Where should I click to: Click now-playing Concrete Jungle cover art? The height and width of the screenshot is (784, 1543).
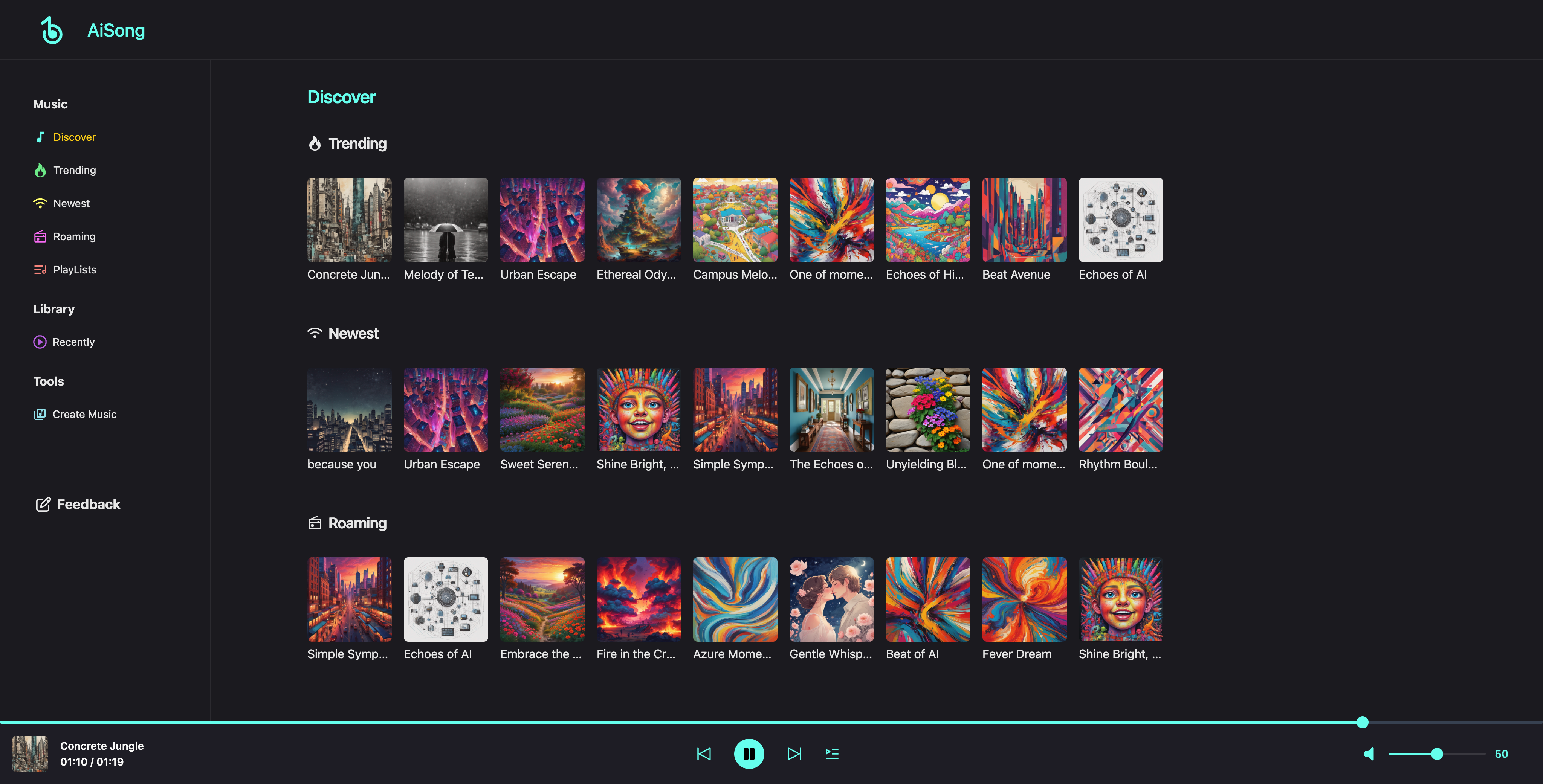[x=30, y=753]
